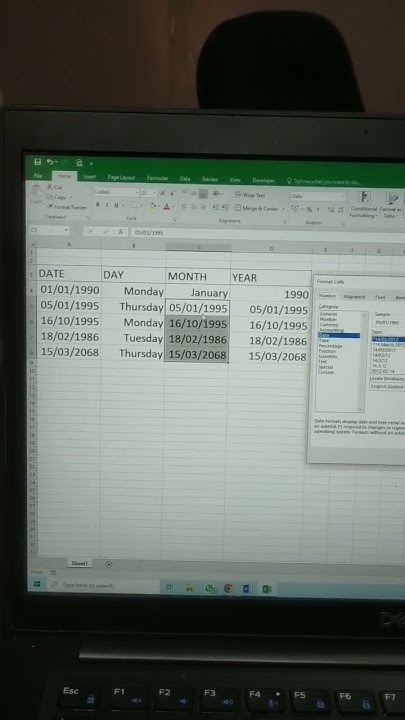Screen dimensions: 405x720
Task: Click the Decrease Decimal icon
Action: [341, 210]
